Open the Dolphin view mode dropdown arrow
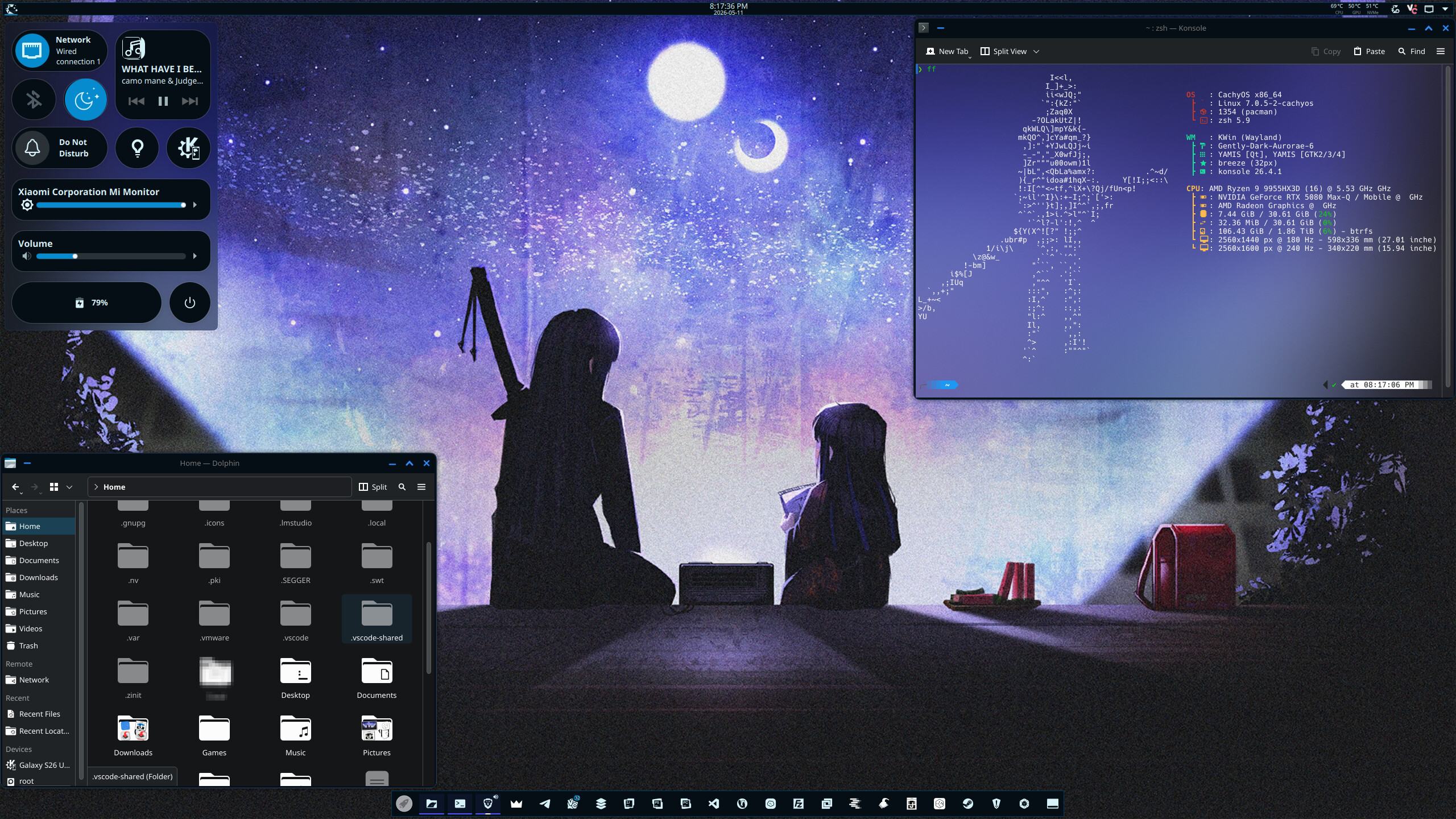 (x=69, y=487)
